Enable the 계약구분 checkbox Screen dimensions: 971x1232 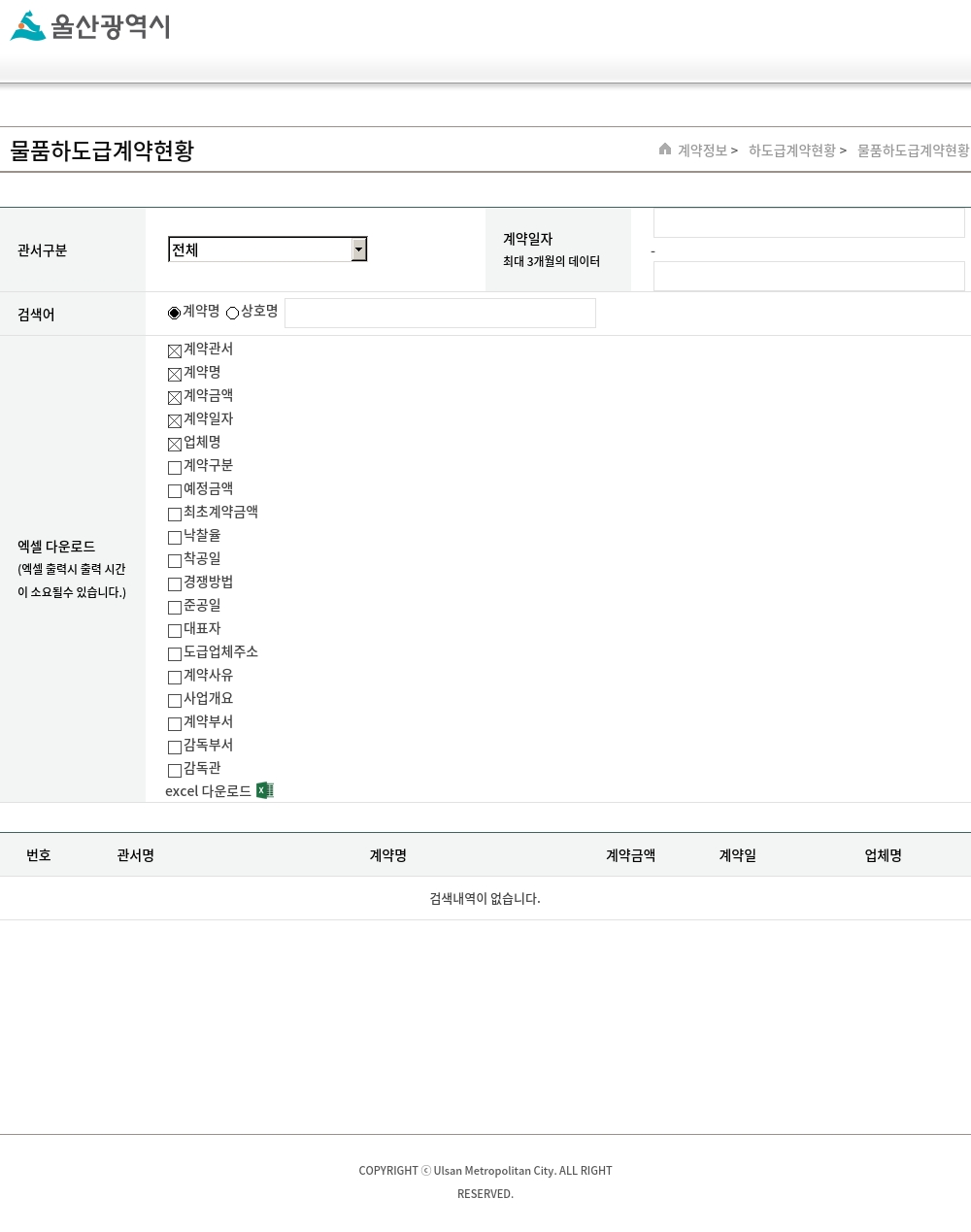[x=175, y=467]
